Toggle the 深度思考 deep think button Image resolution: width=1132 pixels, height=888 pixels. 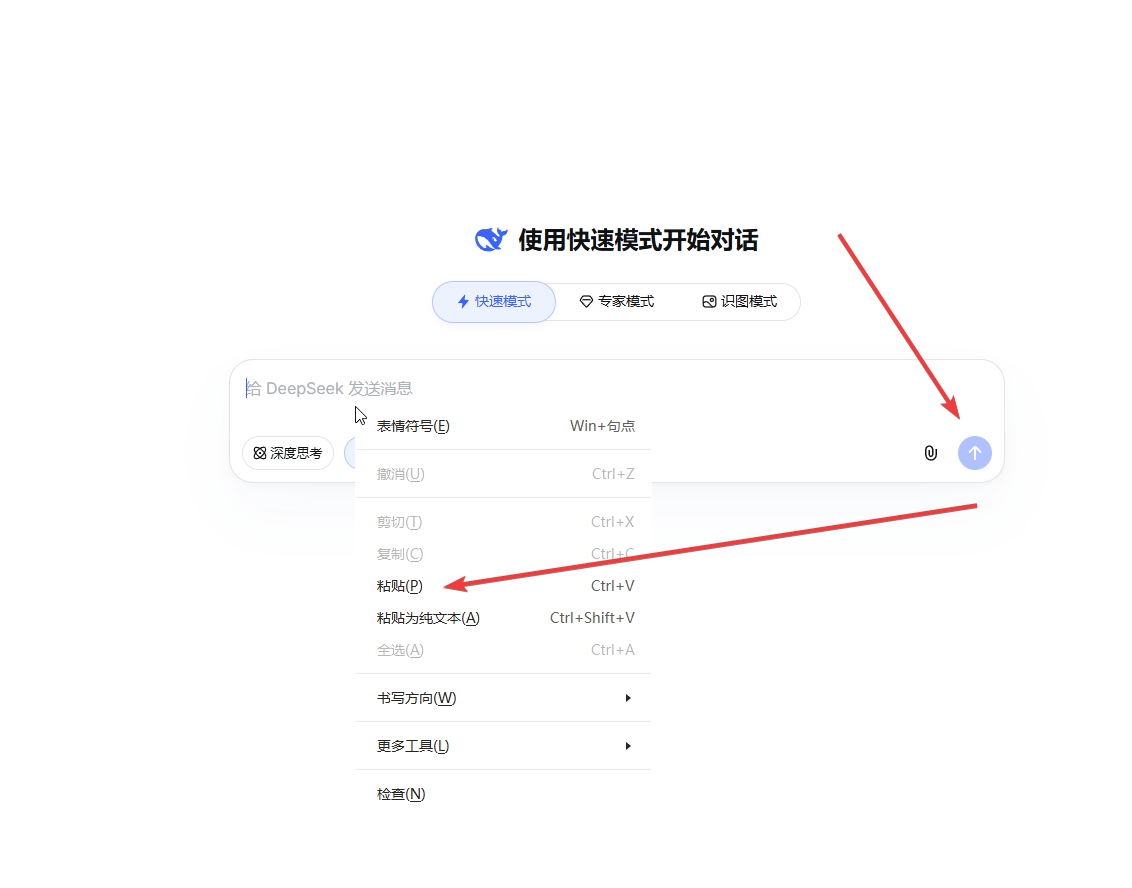pyautogui.click(x=287, y=453)
